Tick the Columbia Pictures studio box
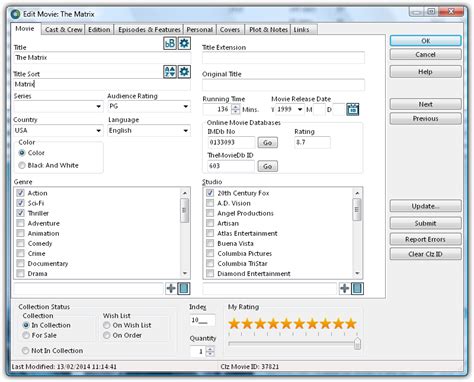The height and width of the screenshot is (382, 474). [x=210, y=253]
